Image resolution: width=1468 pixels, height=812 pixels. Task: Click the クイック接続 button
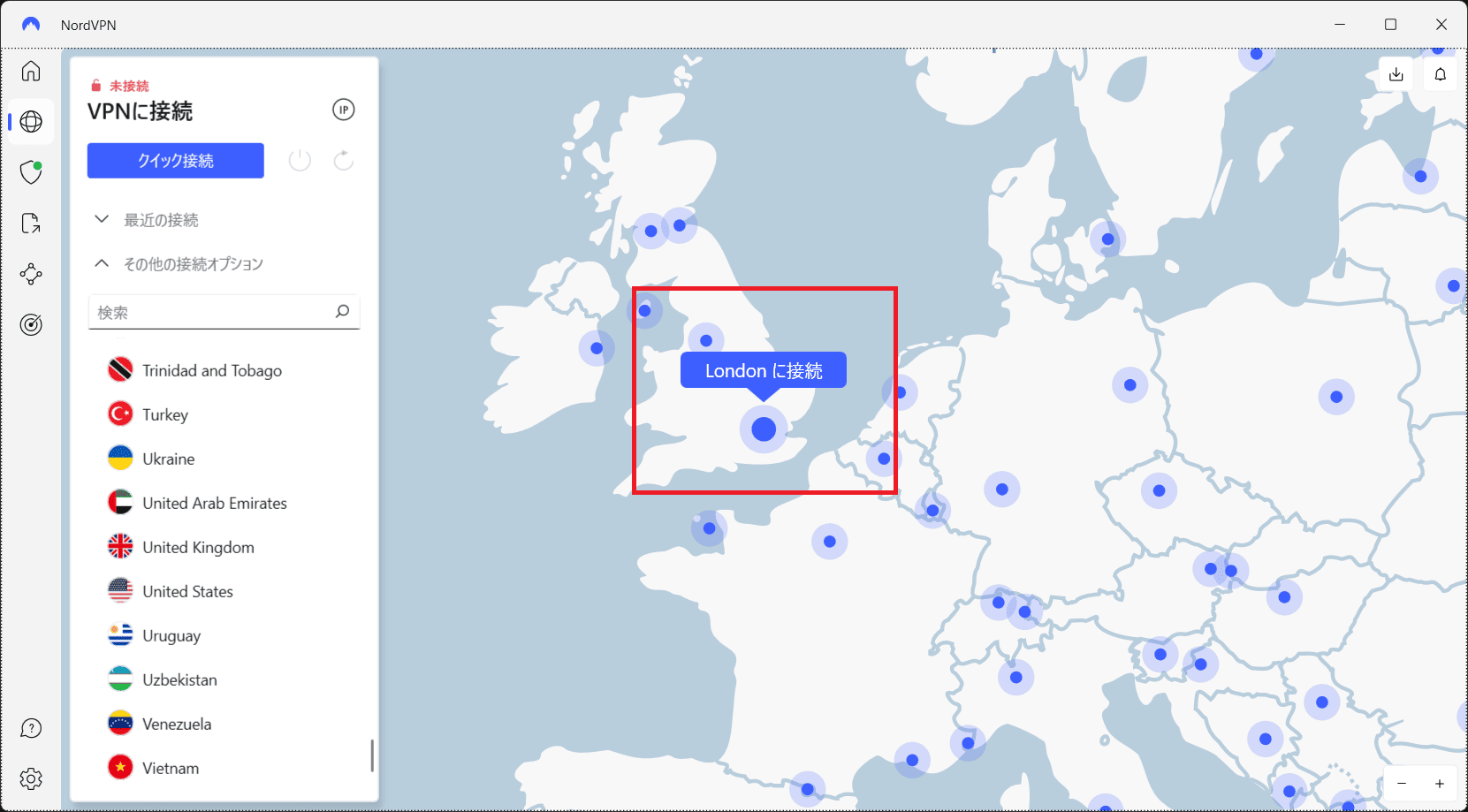[176, 161]
